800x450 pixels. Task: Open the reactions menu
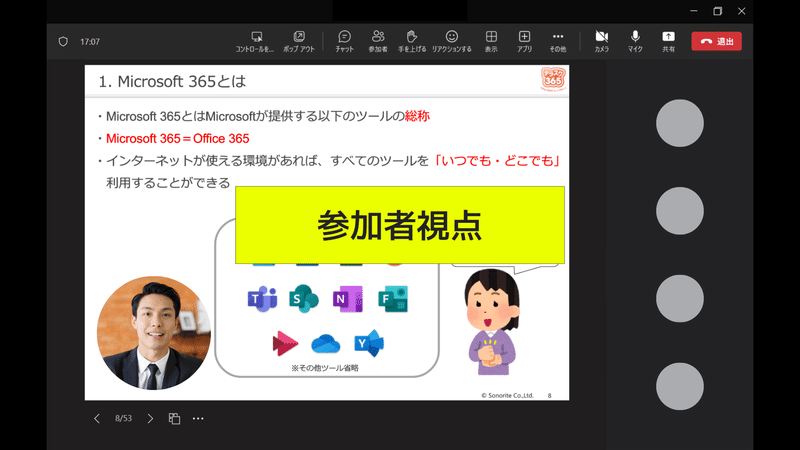(x=452, y=42)
